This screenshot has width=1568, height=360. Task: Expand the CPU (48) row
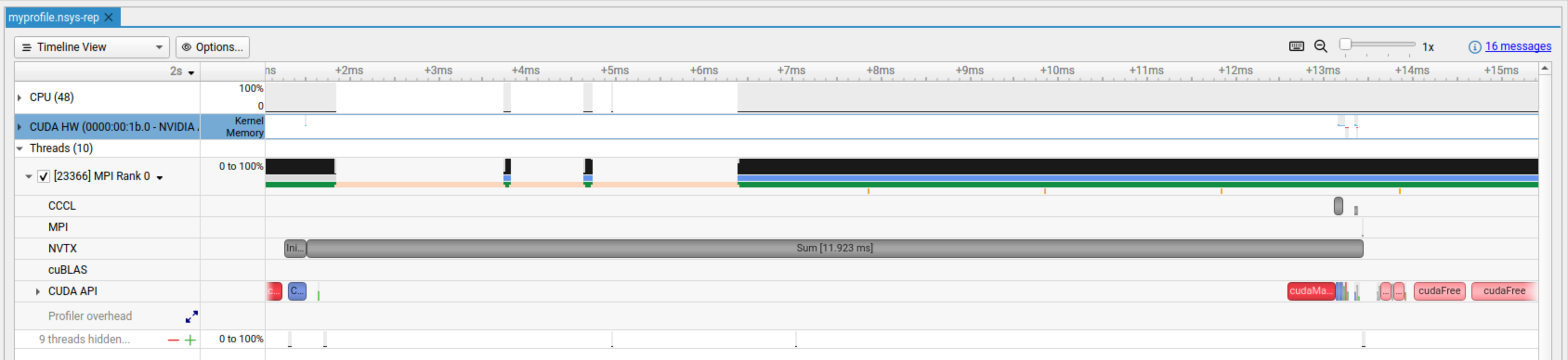click(20, 97)
